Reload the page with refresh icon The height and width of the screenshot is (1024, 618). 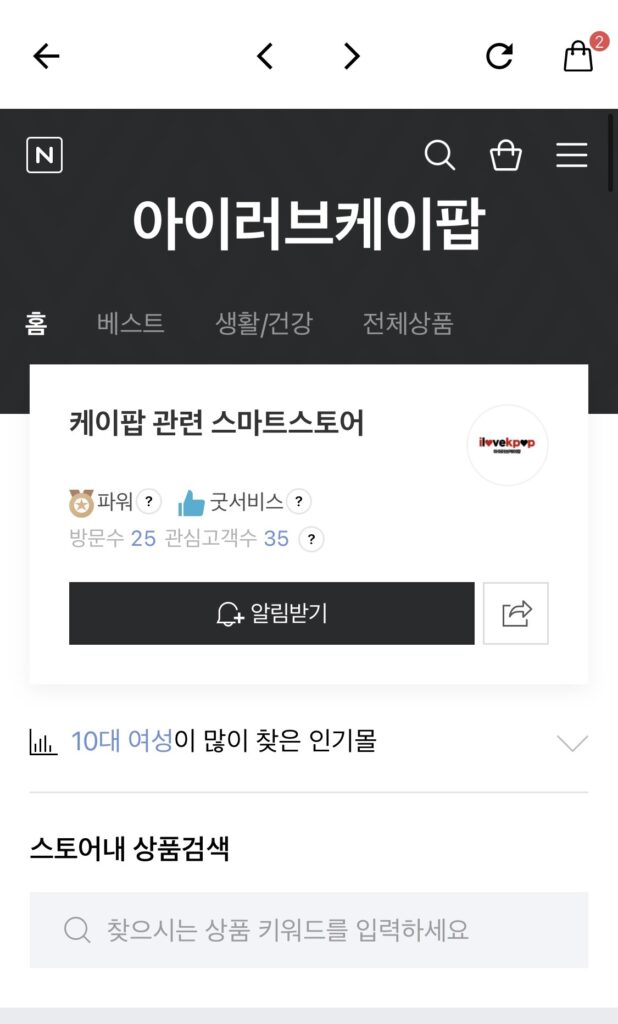coord(500,56)
